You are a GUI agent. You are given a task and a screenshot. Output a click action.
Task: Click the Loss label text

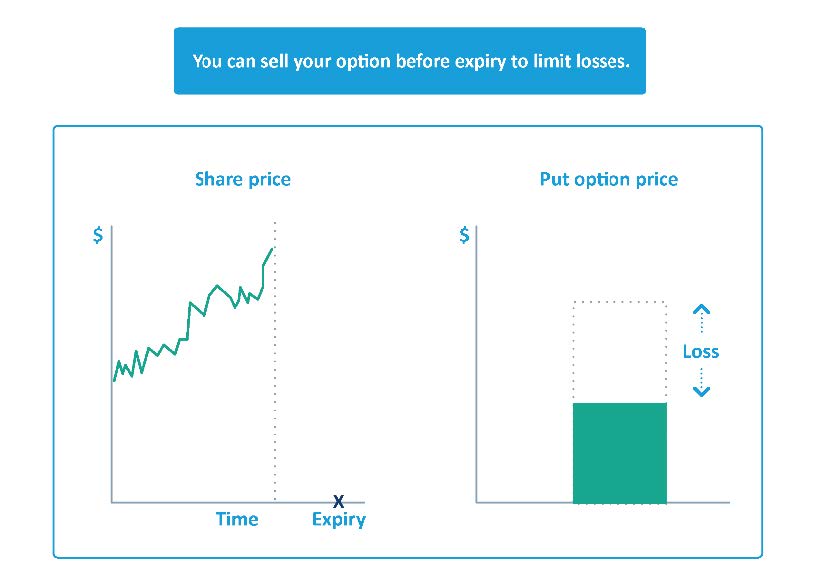(701, 352)
